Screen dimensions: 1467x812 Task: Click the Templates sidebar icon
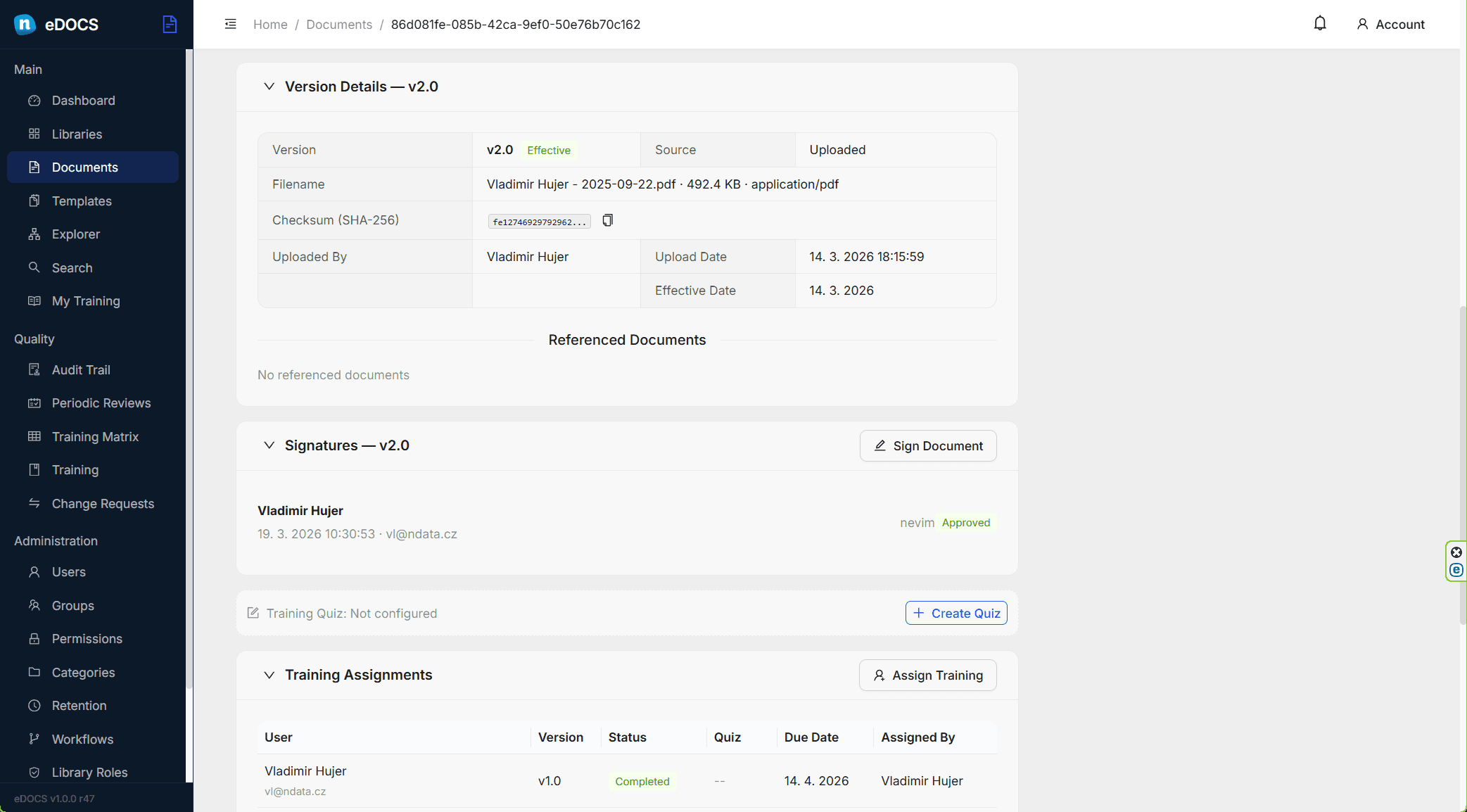[x=34, y=201]
